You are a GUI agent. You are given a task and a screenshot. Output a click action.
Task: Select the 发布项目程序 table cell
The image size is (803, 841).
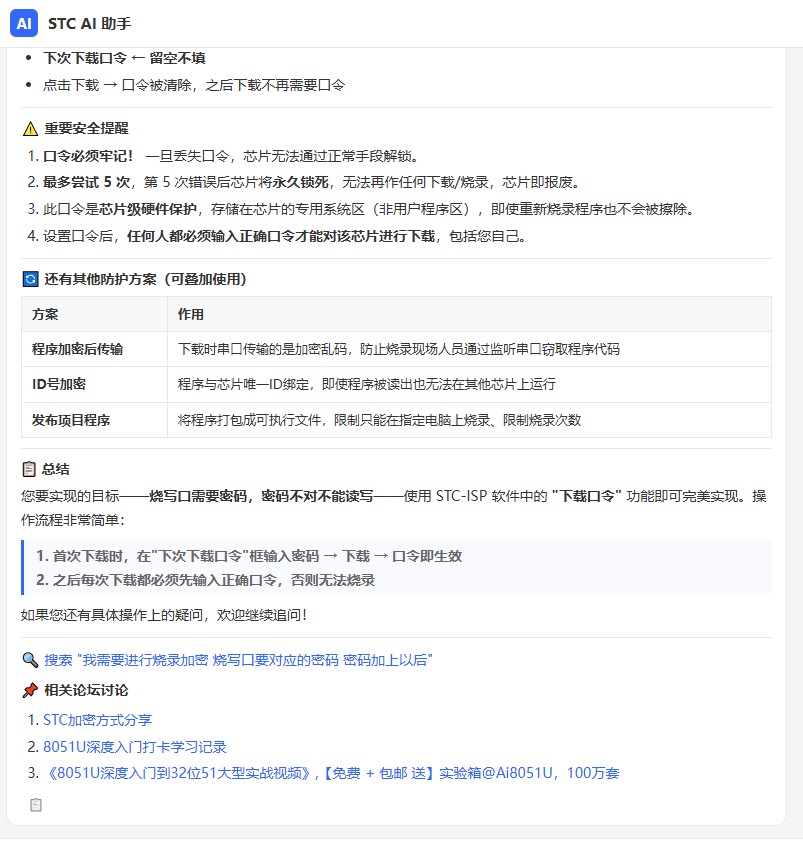point(94,420)
